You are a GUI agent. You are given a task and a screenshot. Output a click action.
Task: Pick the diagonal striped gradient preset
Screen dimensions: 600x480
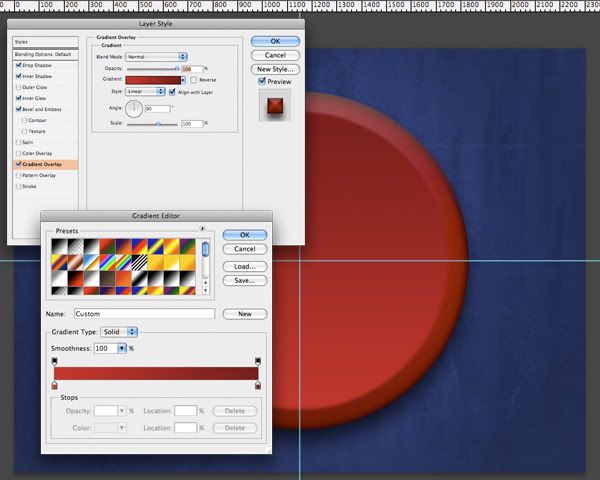[140, 262]
